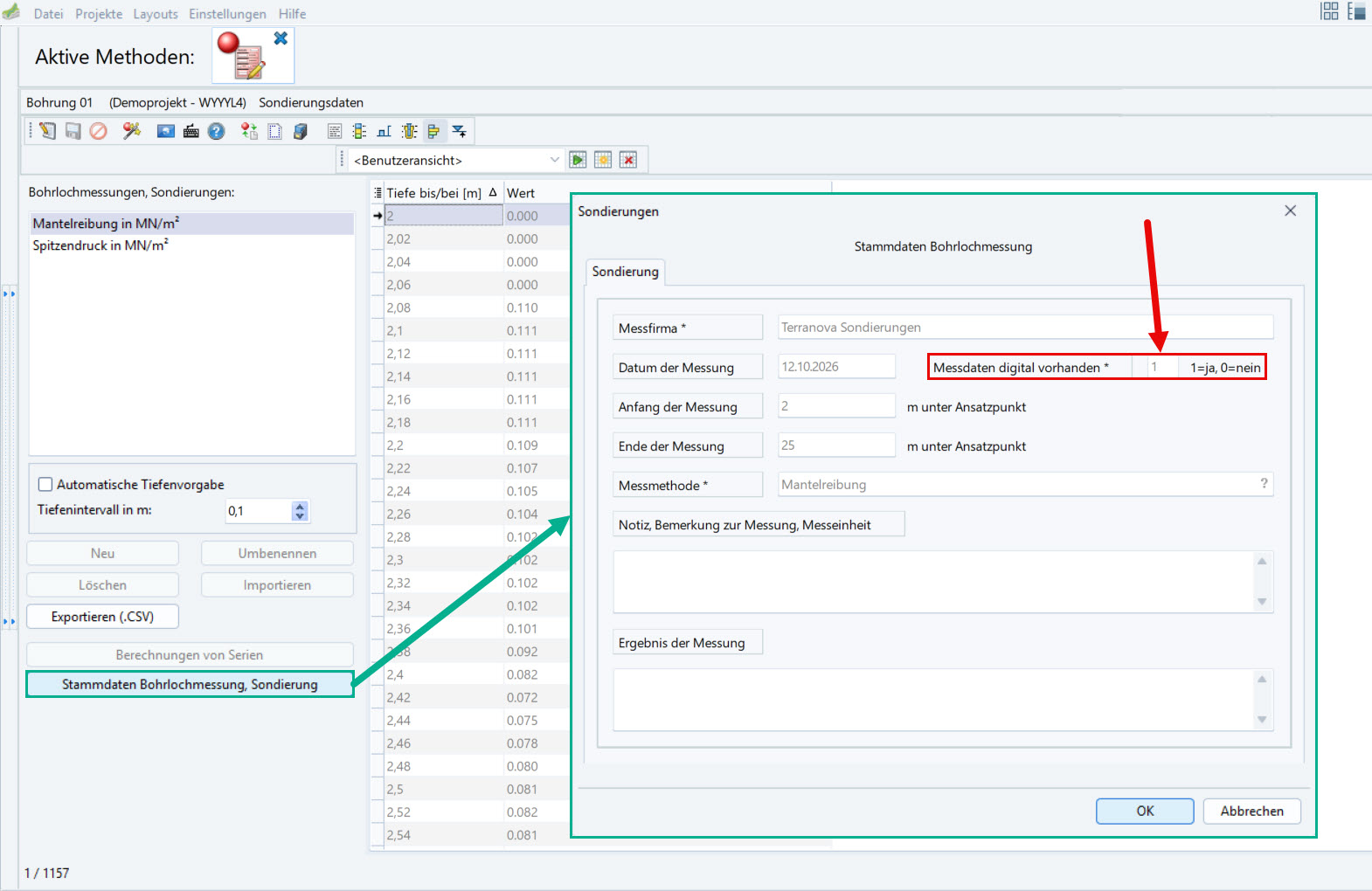Click the colored layer column icon

pos(359,131)
